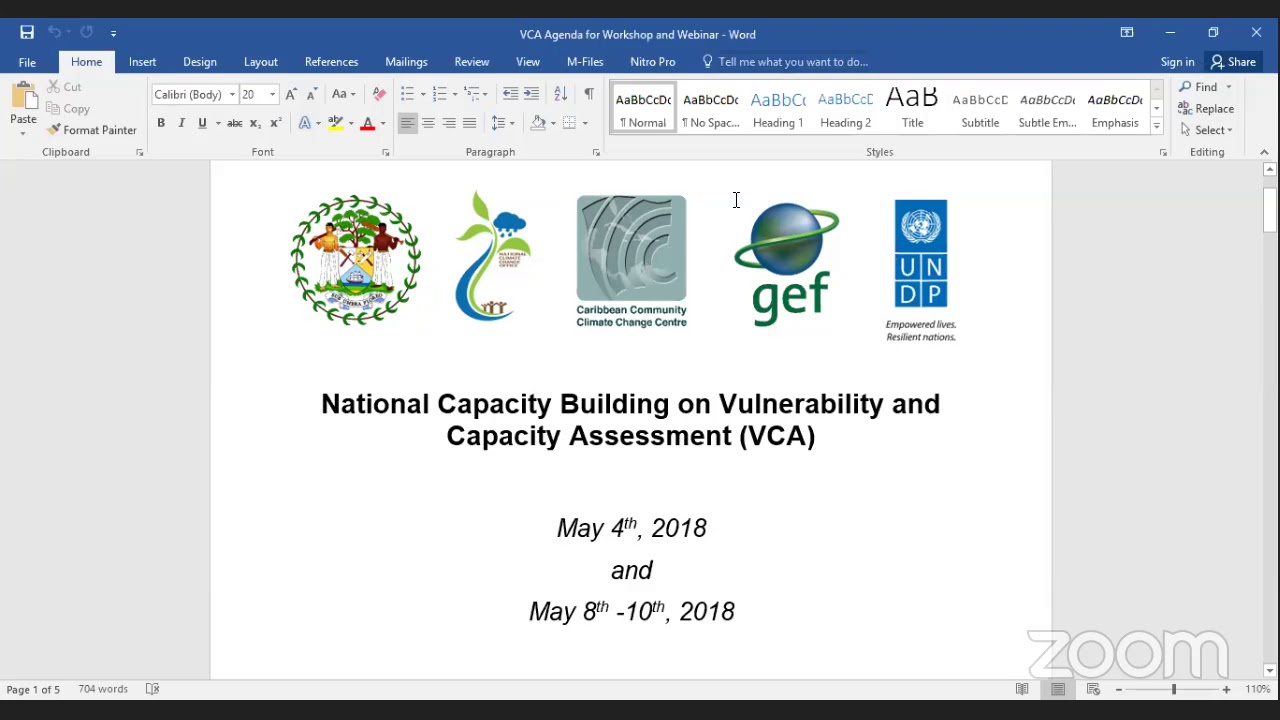
Task: Align text left
Action: [407, 123]
